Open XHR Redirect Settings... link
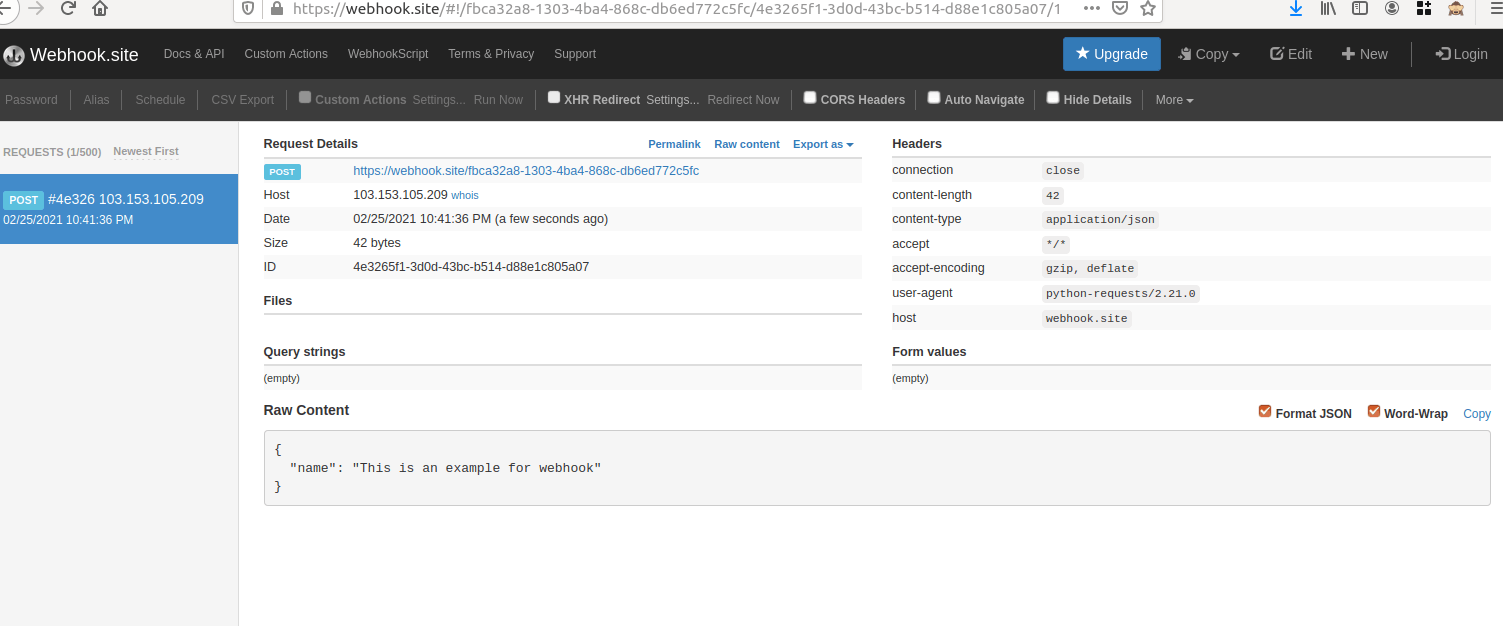 point(673,100)
